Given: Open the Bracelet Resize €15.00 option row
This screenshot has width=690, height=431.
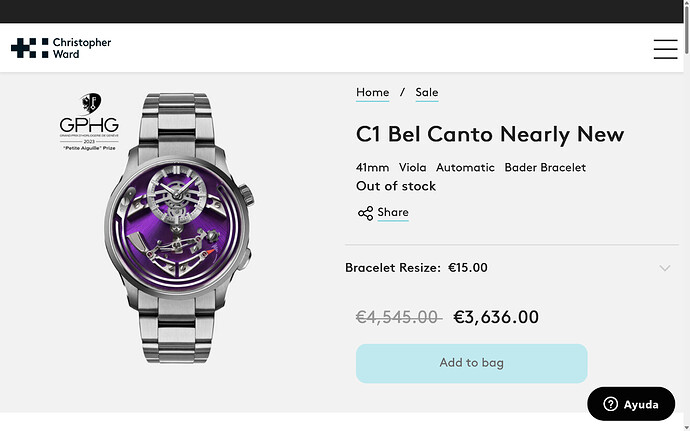Looking at the screenshot, I should (x=416, y=268).
